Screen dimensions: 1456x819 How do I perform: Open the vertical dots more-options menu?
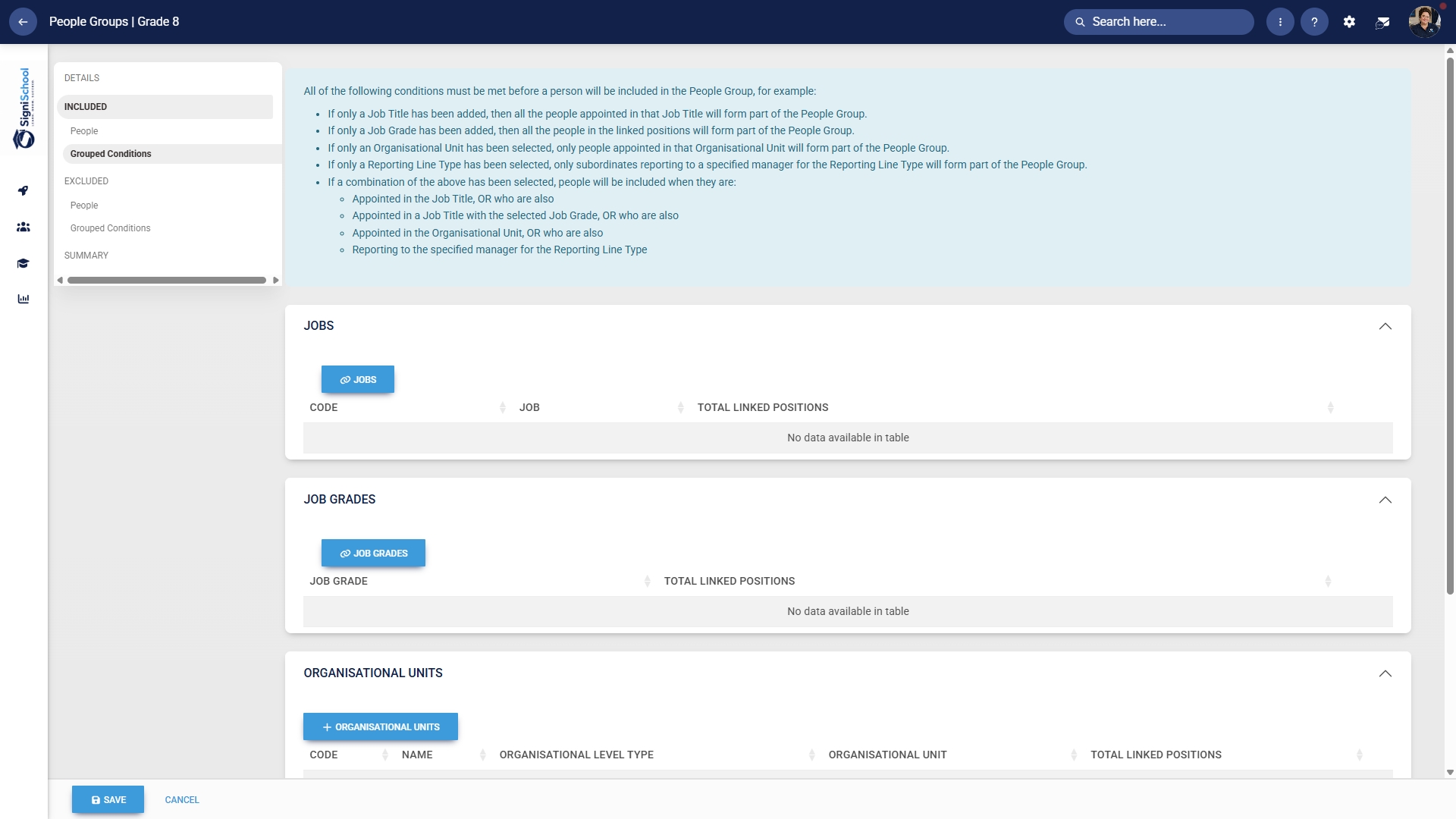[1280, 22]
